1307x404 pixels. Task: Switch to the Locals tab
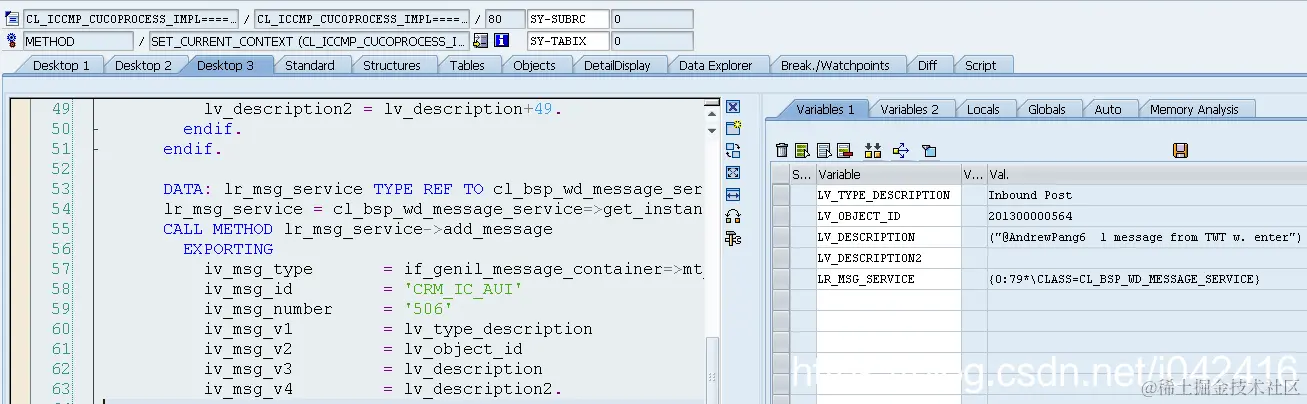tap(983, 109)
